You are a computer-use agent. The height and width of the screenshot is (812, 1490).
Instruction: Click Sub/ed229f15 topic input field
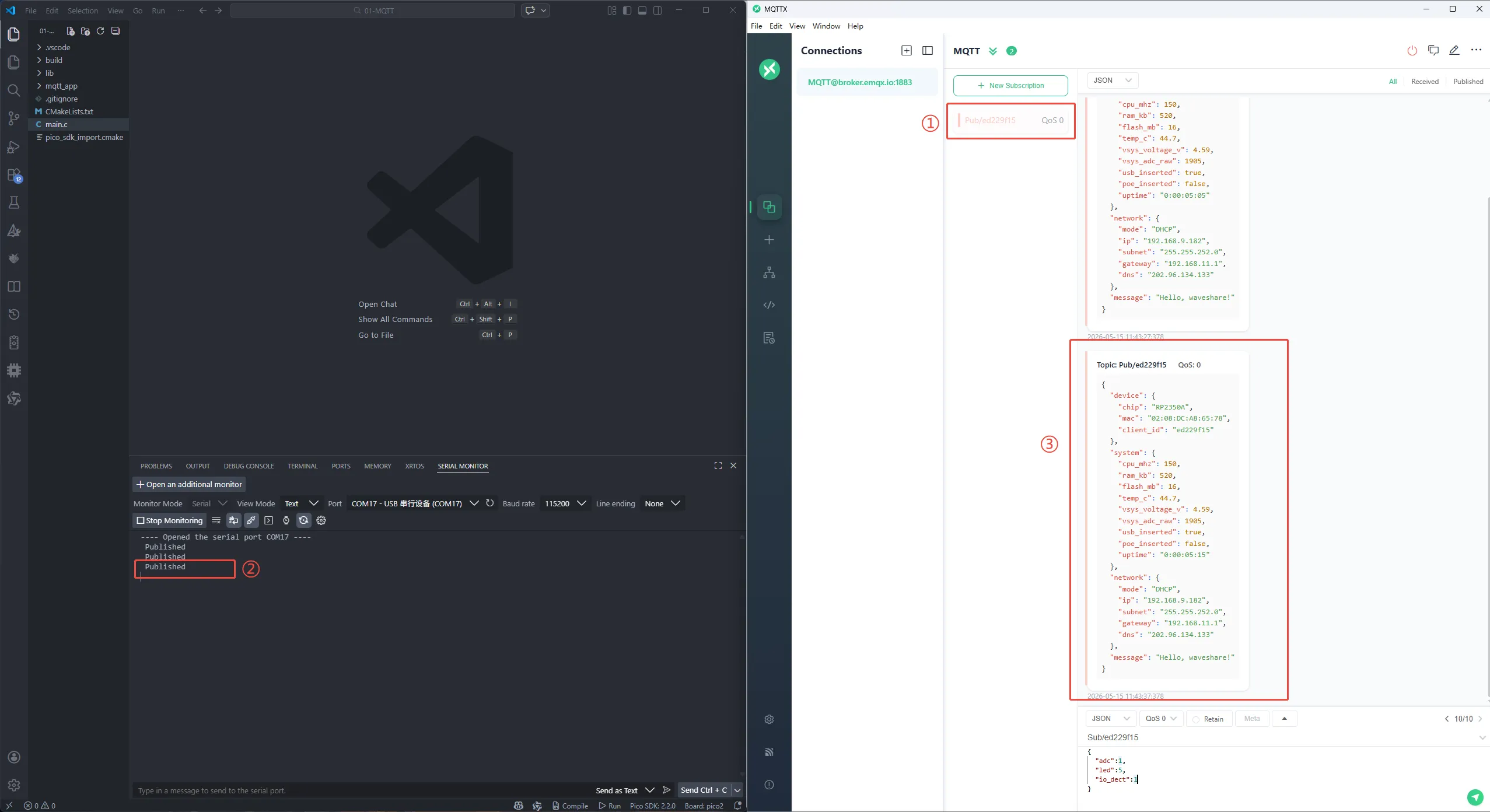click(1281, 737)
